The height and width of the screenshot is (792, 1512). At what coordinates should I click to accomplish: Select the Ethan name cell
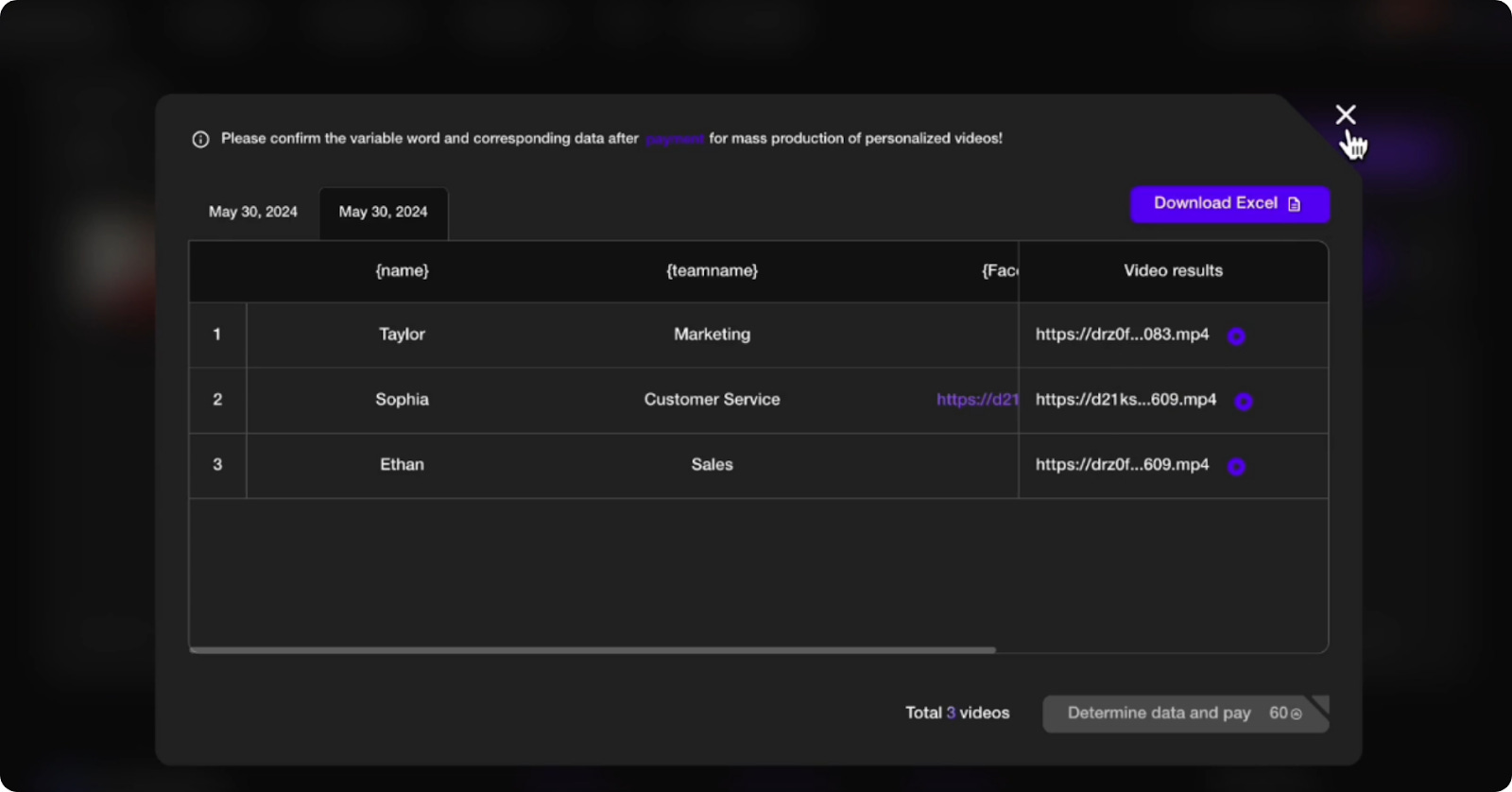click(402, 465)
